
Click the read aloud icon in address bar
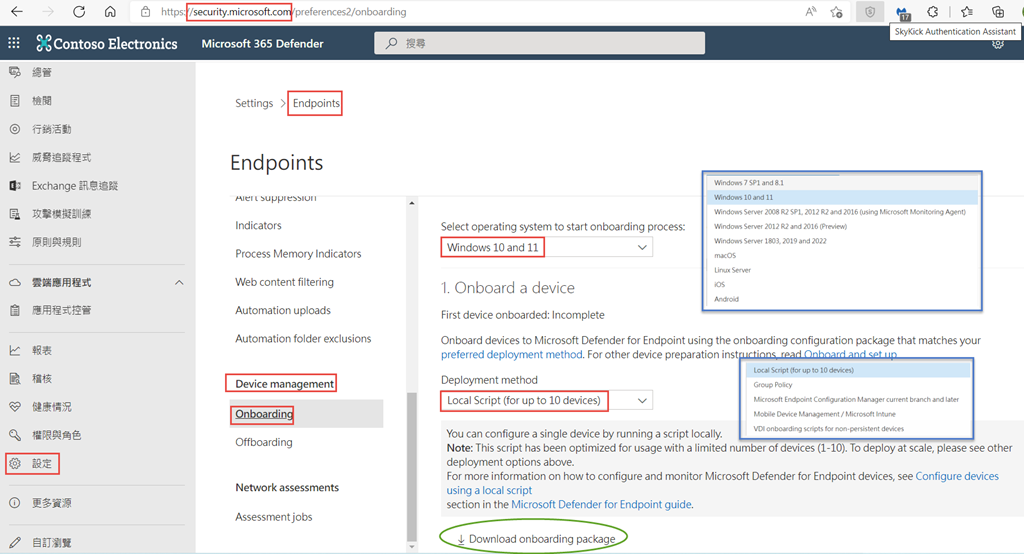810,12
